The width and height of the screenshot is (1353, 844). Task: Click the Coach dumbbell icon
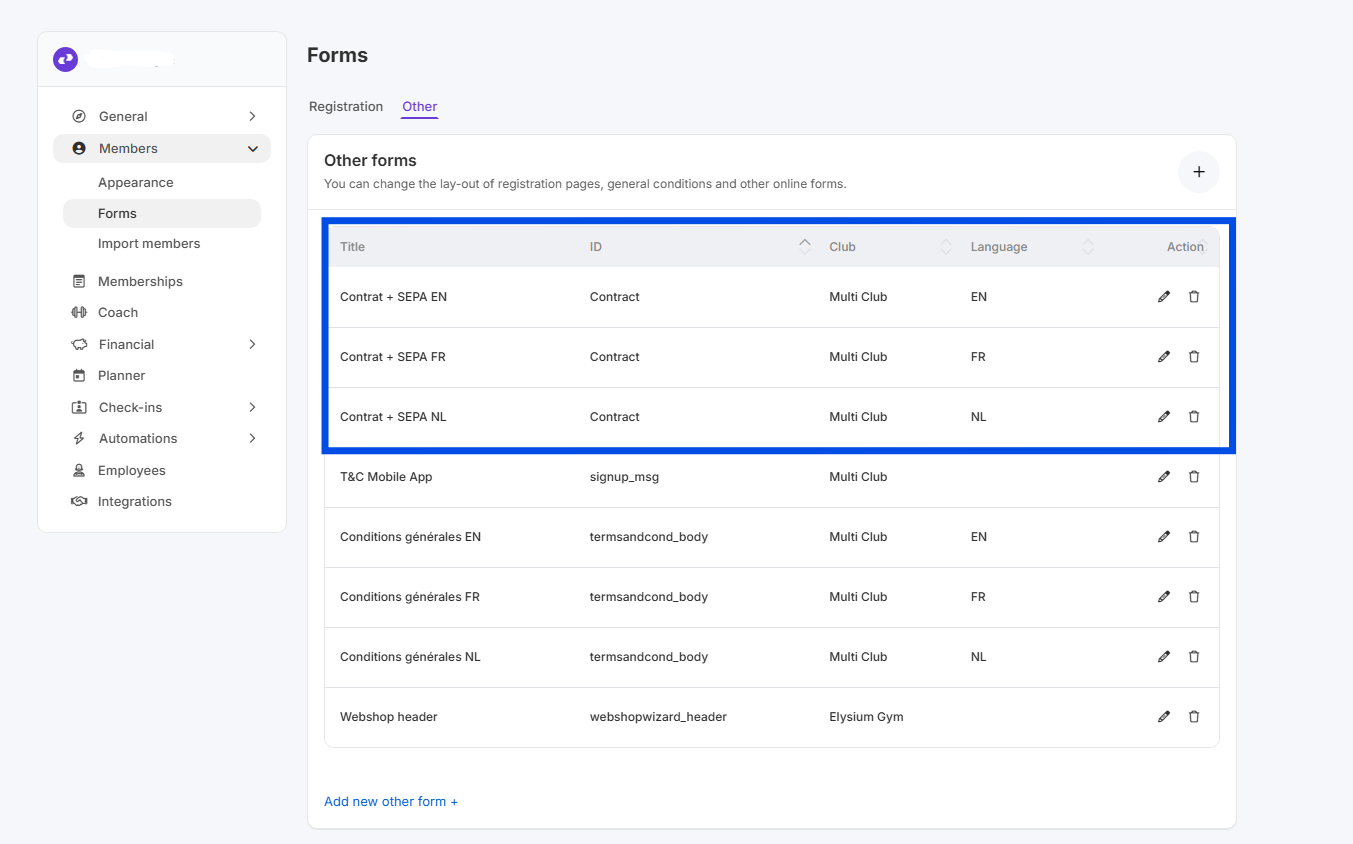[x=79, y=313]
